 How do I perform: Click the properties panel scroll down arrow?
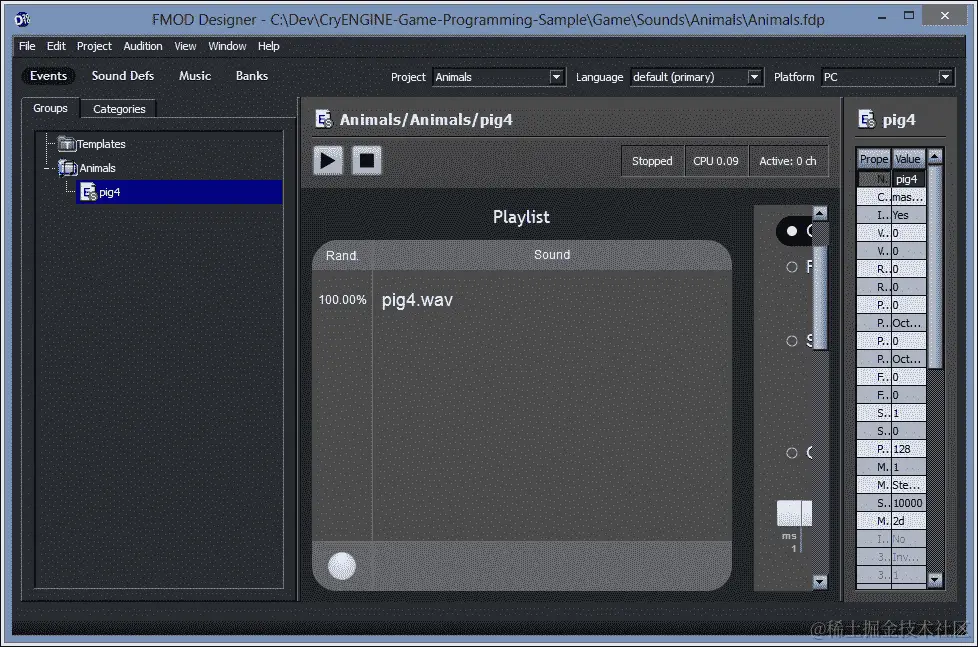click(934, 580)
